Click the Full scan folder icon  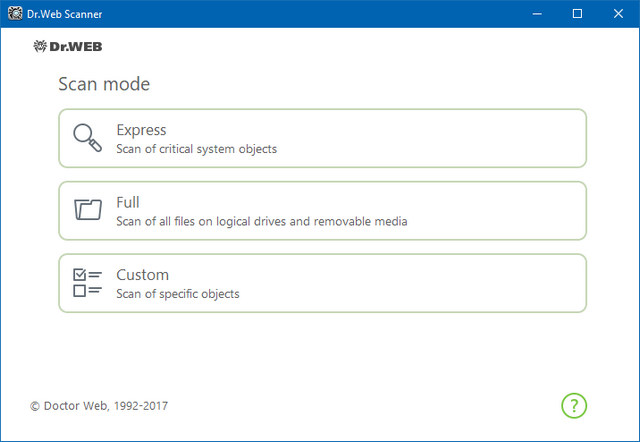click(x=88, y=210)
